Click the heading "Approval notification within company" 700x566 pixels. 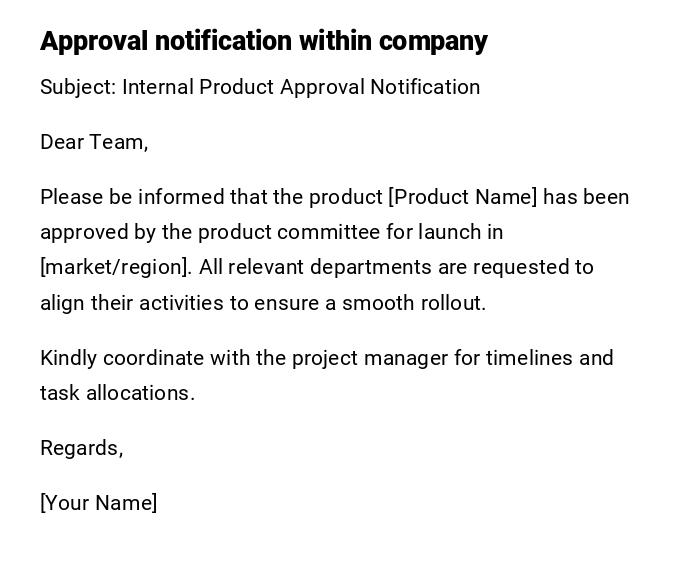[264, 41]
